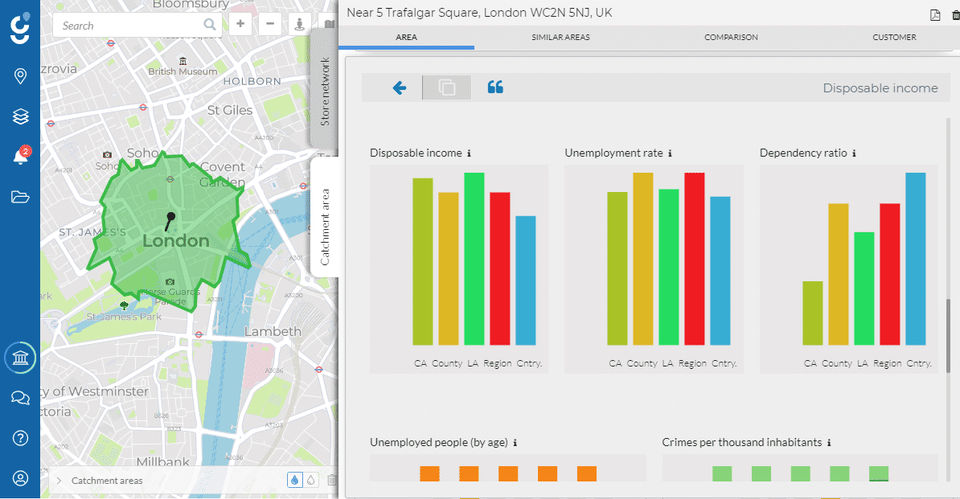The width and height of the screenshot is (960, 499).
Task: Click the magnifier icon in the Search box
Action: click(x=209, y=24)
